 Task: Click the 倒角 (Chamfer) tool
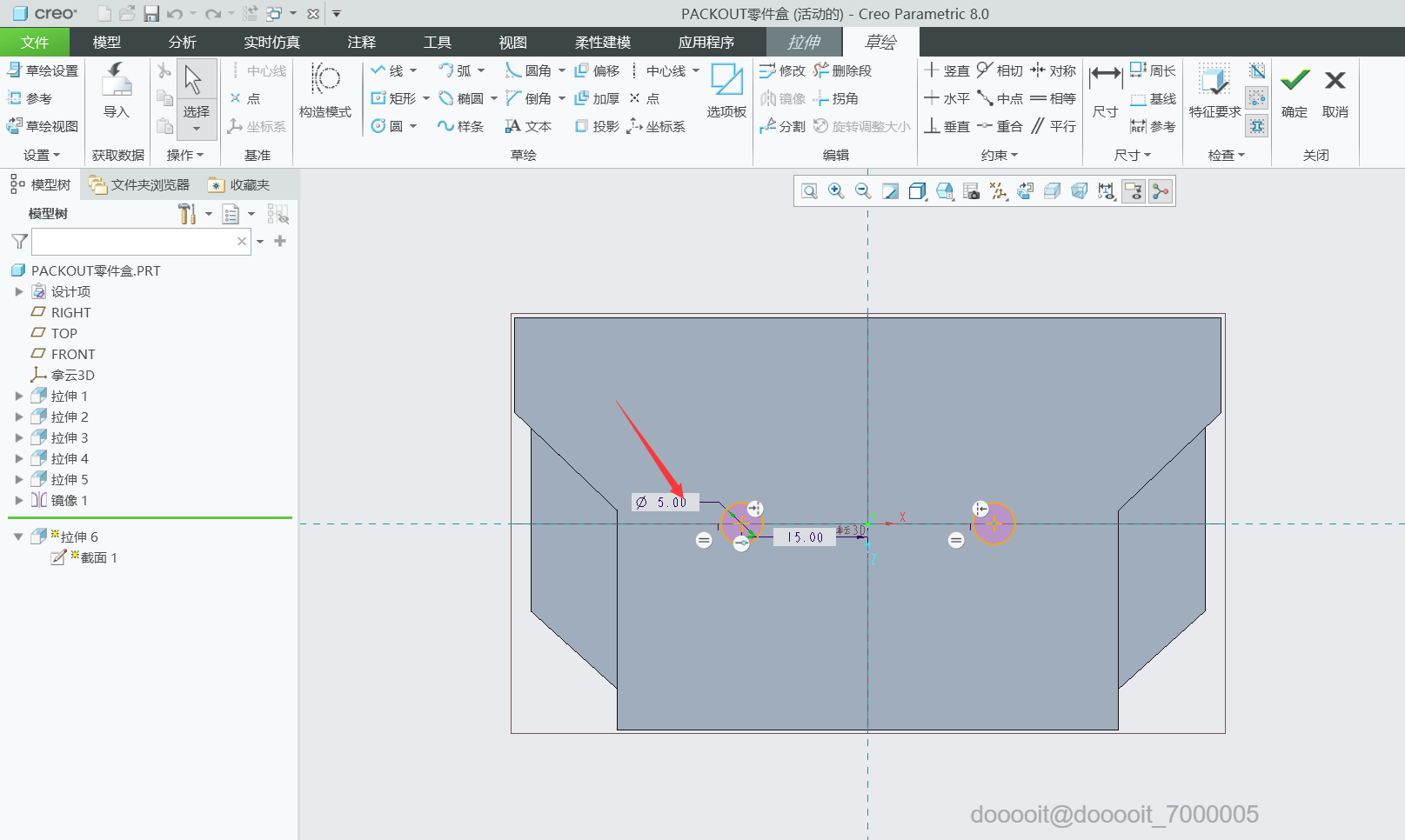(x=529, y=98)
